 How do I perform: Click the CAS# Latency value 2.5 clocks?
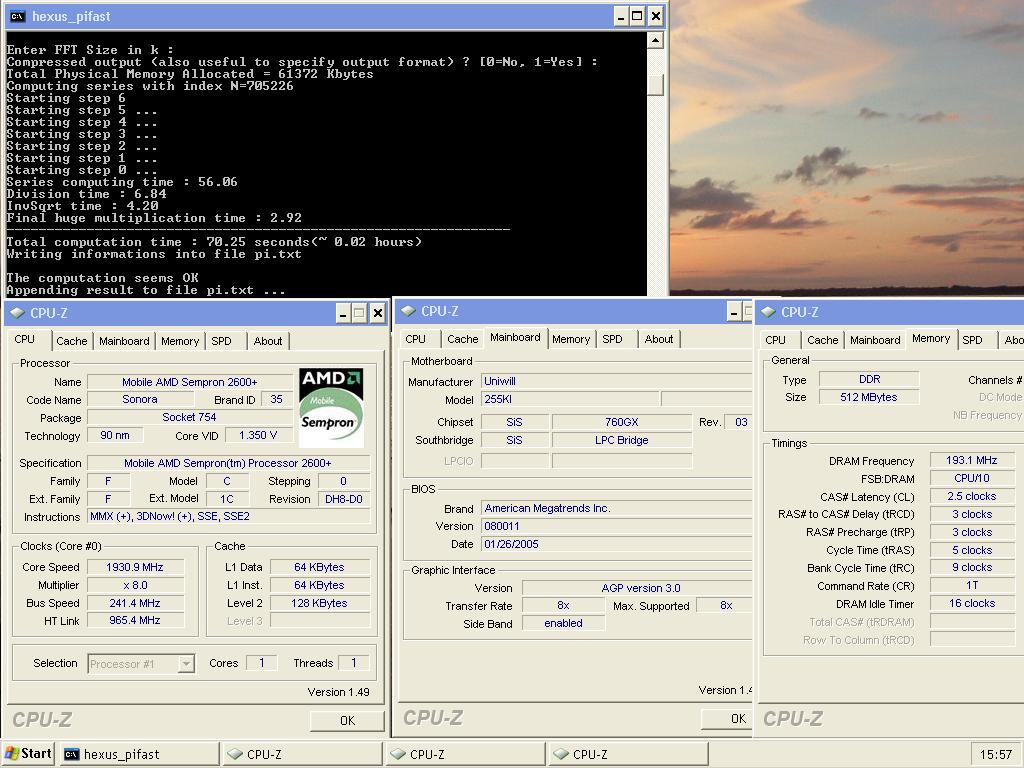pos(972,496)
